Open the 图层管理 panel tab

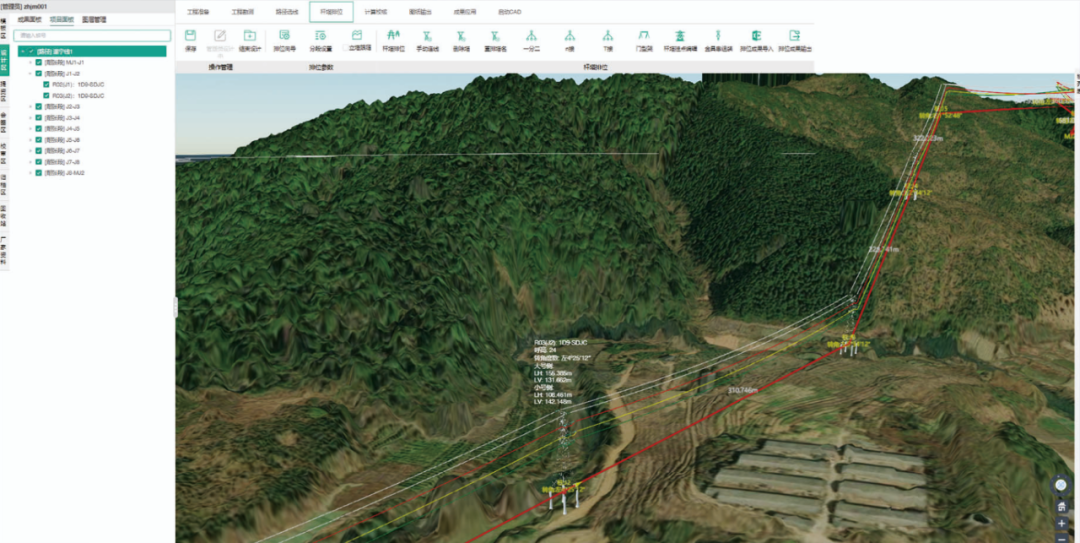(x=94, y=19)
